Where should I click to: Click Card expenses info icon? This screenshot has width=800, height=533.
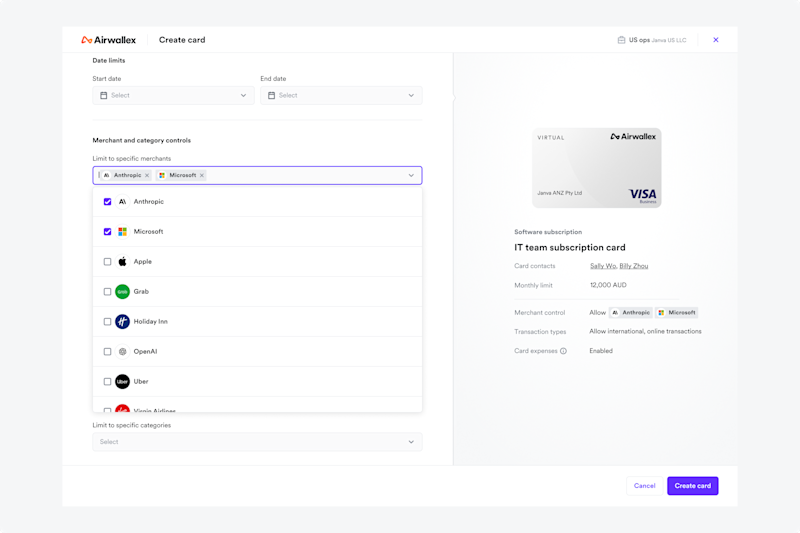coord(563,351)
